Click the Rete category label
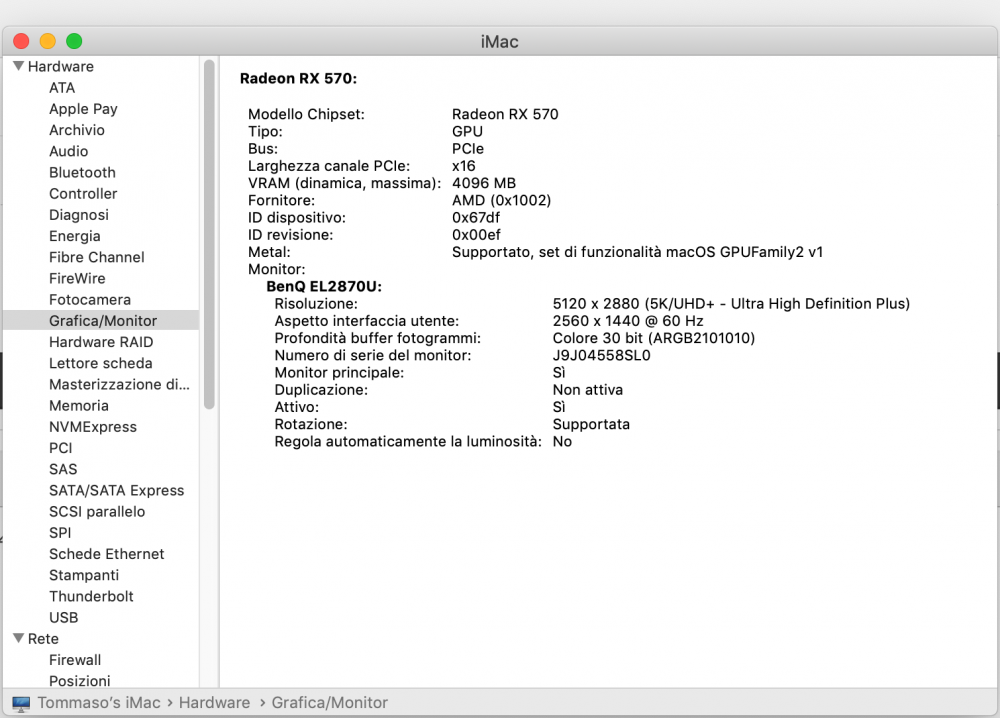This screenshot has height=718, width=1000. 43,639
